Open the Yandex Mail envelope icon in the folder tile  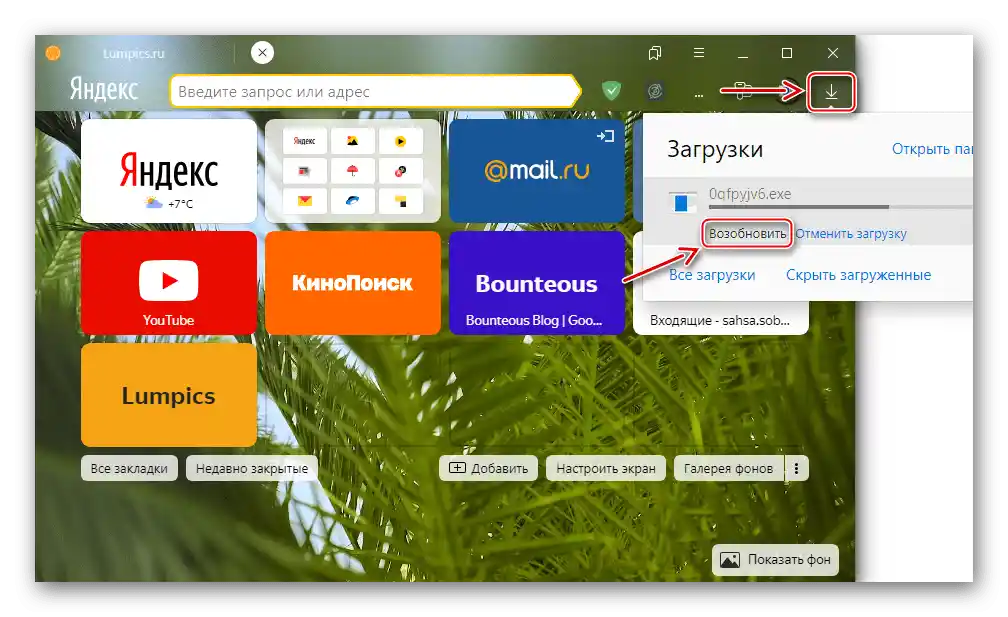point(305,201)
